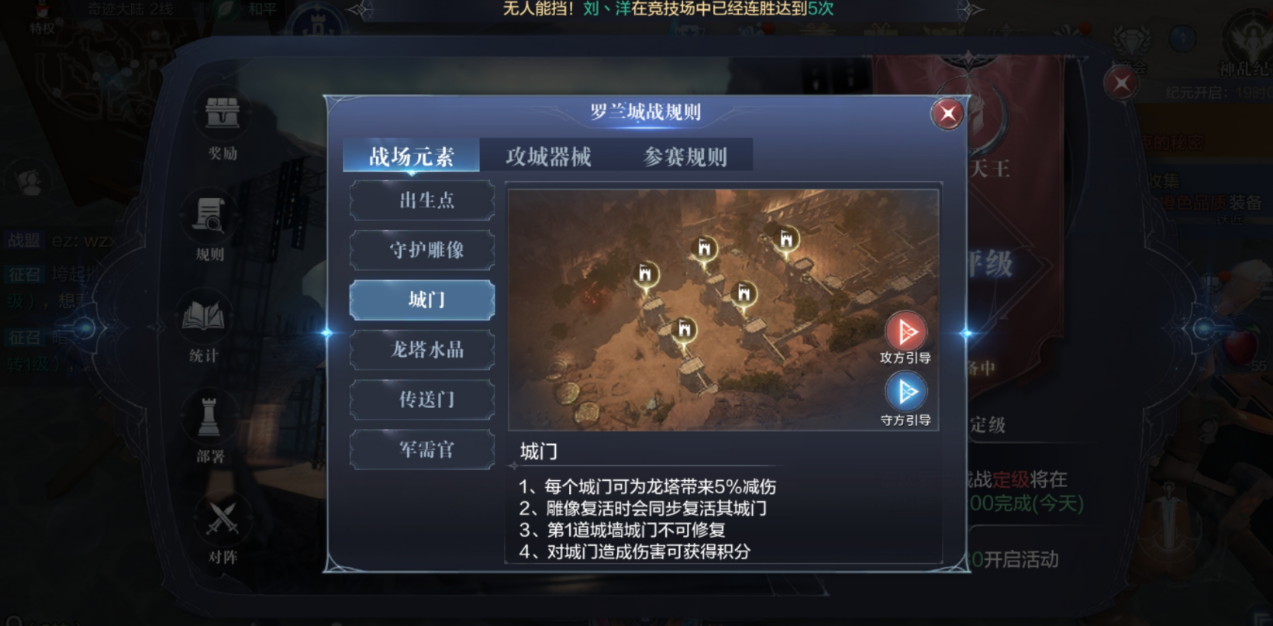Open the 奖励 rewards chest icon
The width and height of the screenshot is (1273, 626).
click(222, 115)
